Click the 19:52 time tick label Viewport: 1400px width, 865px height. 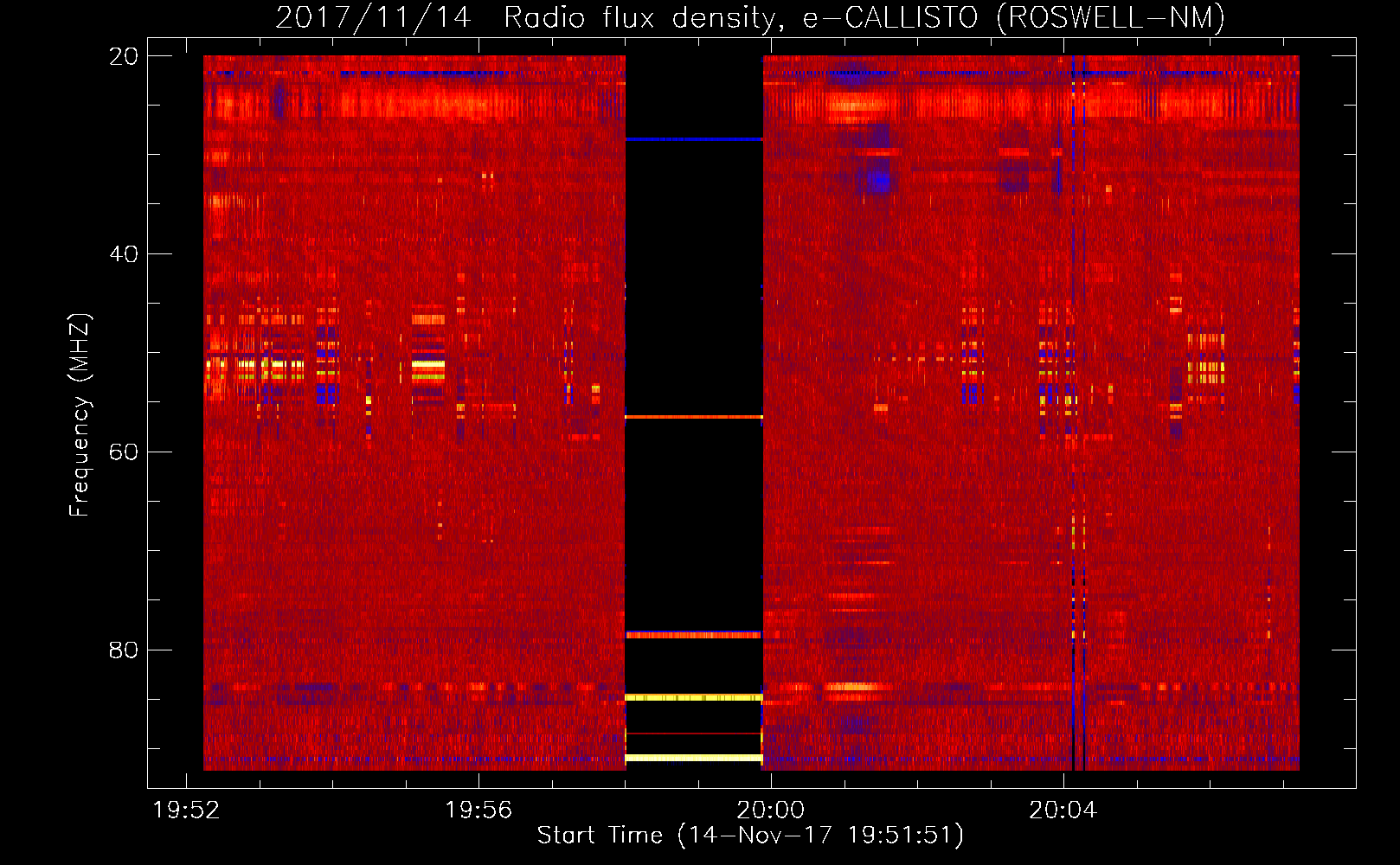[186, 811]
